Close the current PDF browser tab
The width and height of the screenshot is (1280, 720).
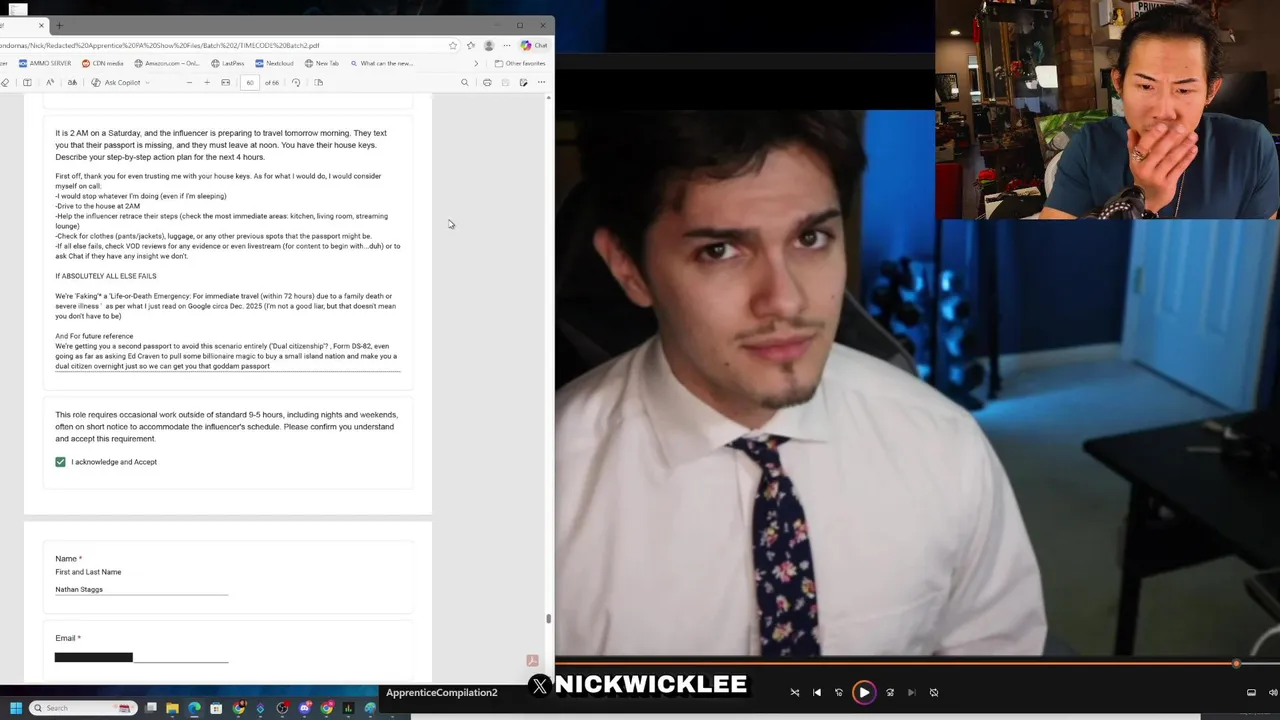(41, 25)
